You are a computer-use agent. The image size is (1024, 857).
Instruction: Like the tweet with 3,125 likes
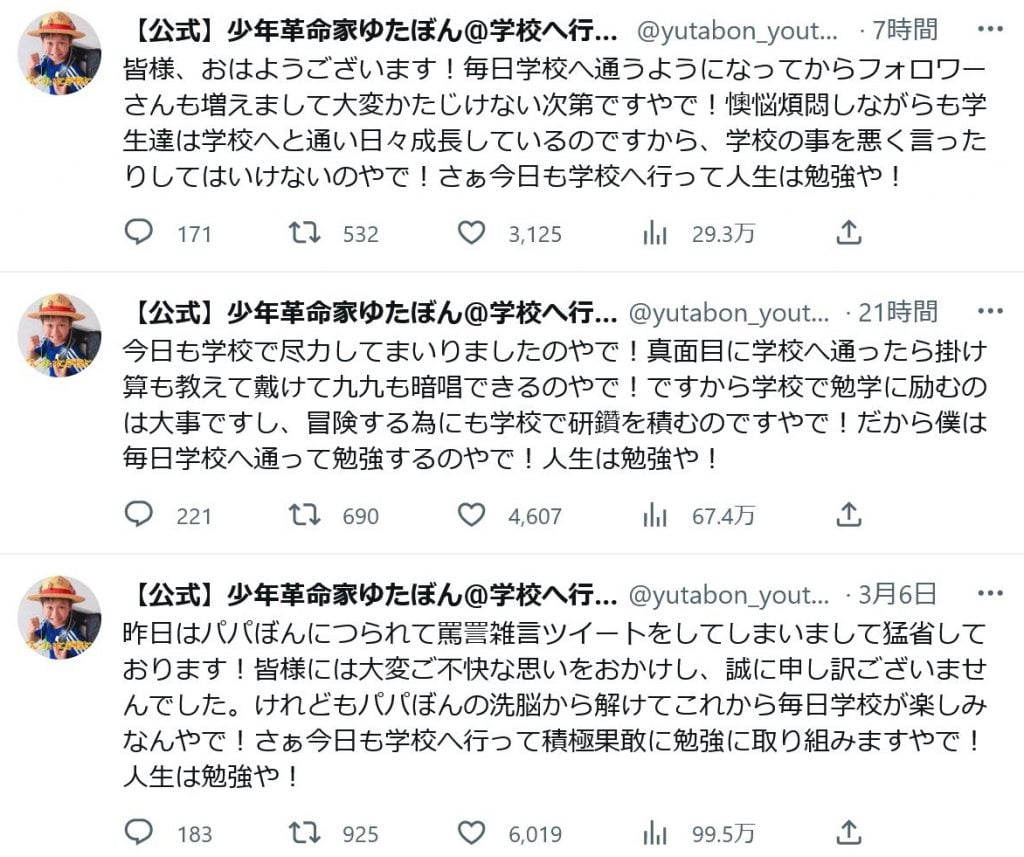[x=471, y=233]
